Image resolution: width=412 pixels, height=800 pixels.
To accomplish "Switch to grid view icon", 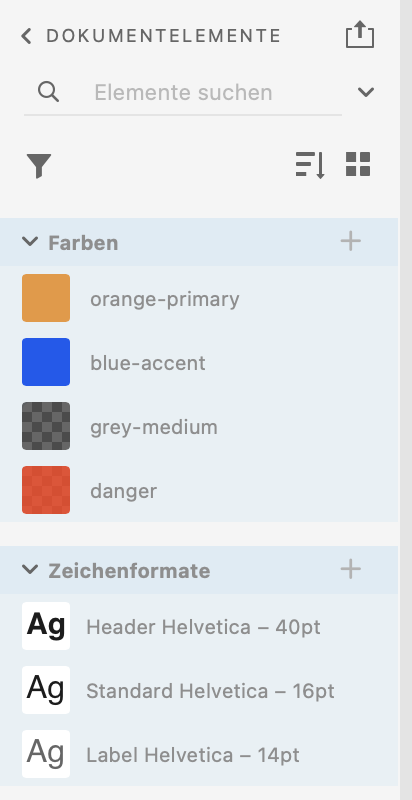I will click(x=358, y=164).
